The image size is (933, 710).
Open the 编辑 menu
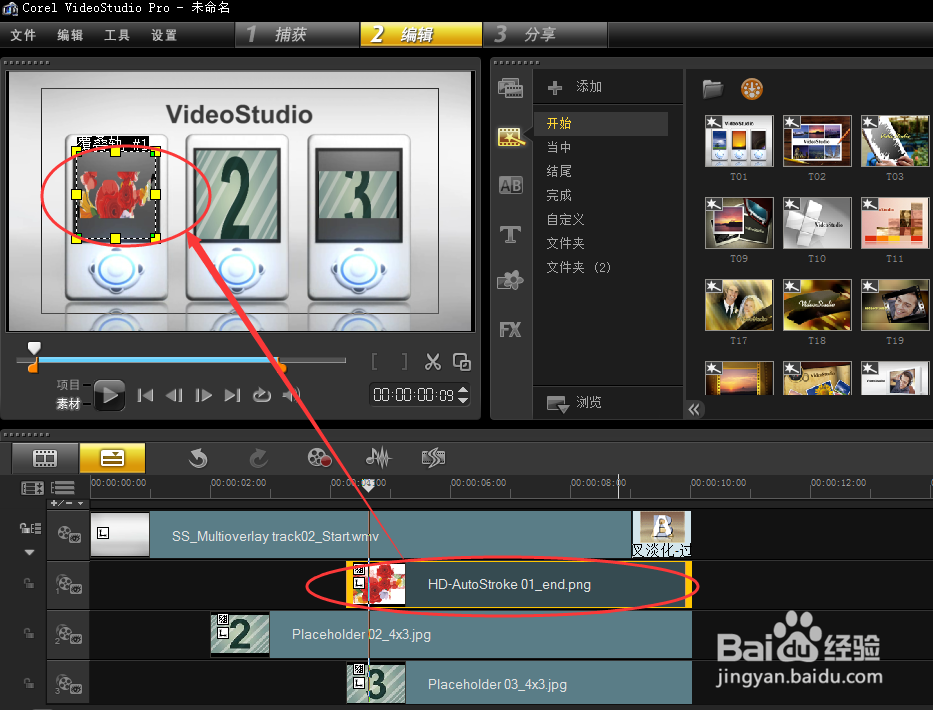(x=70, y=35)
